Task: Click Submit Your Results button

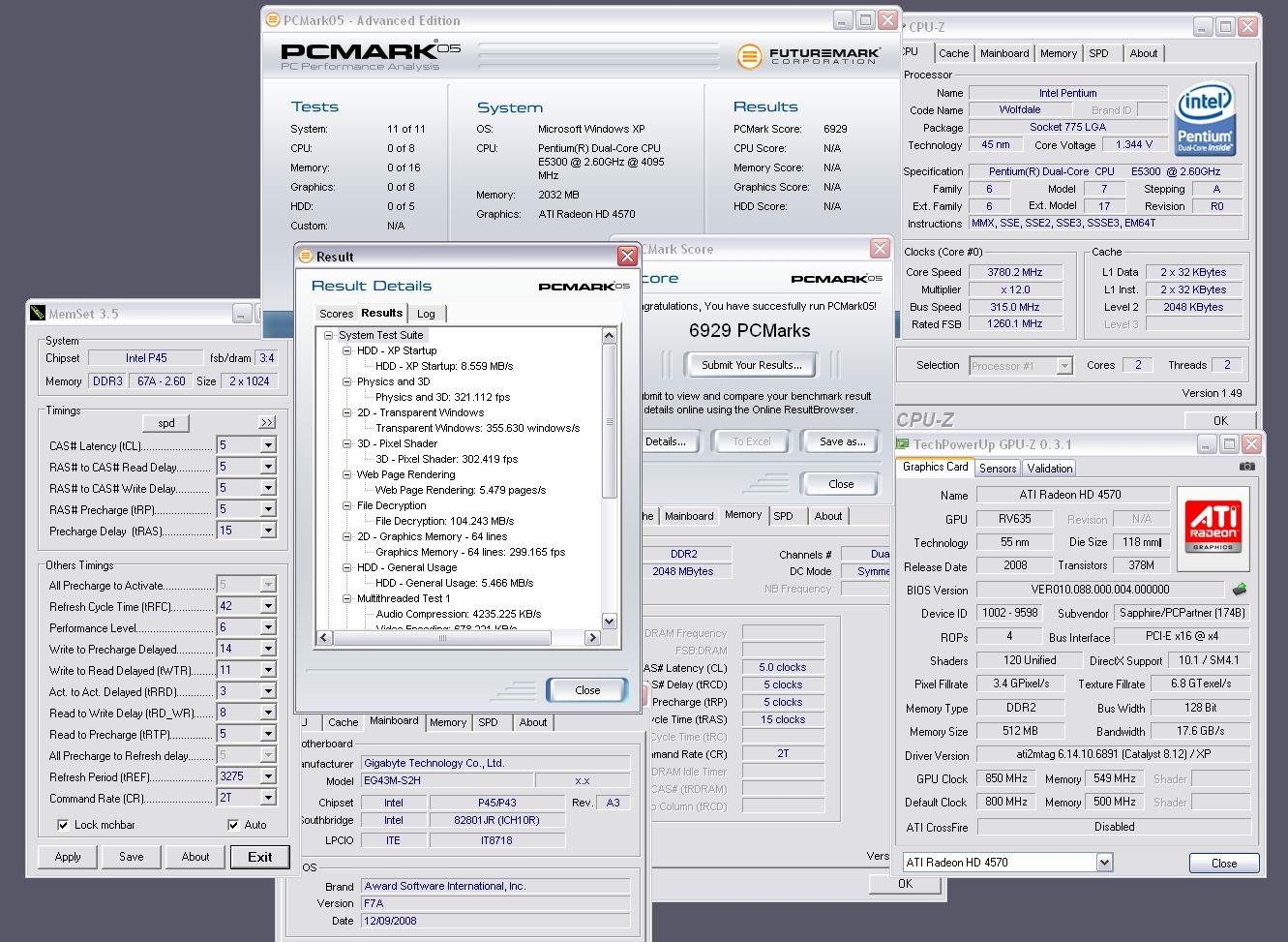Action: point(751,365)
